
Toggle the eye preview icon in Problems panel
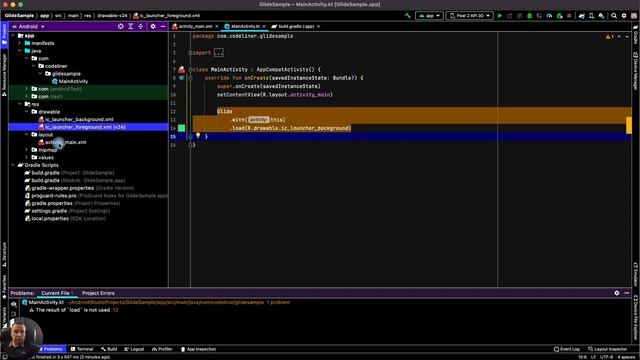[13, 304]
